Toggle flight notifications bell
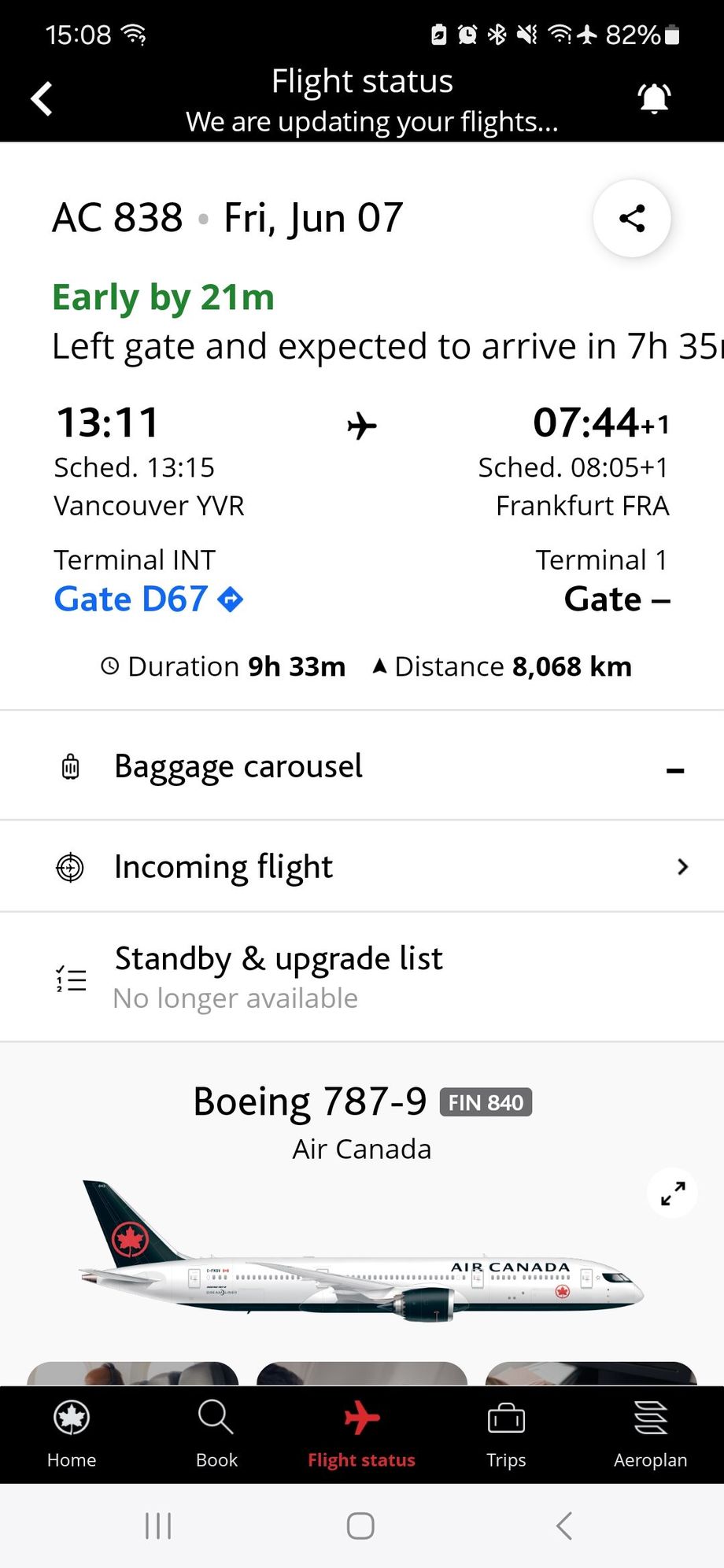The height and width of the screenshot is (1568, 724). [653, 99]
